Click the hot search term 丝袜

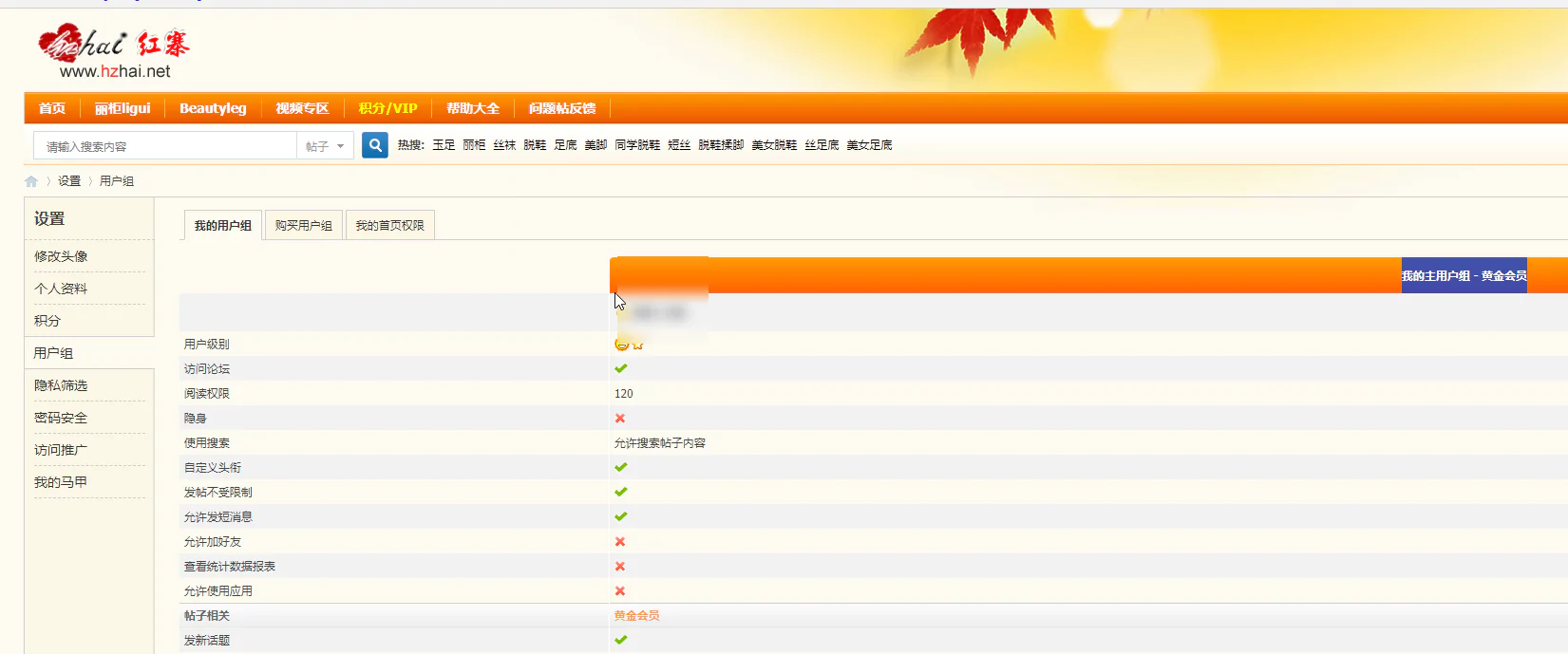click(x=504, y=145)
